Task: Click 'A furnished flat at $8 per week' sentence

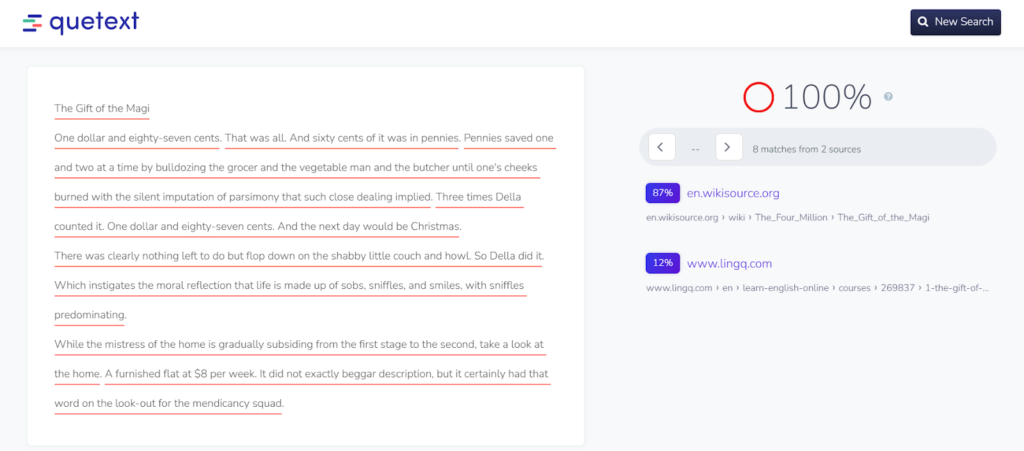Action: [181, 374]
